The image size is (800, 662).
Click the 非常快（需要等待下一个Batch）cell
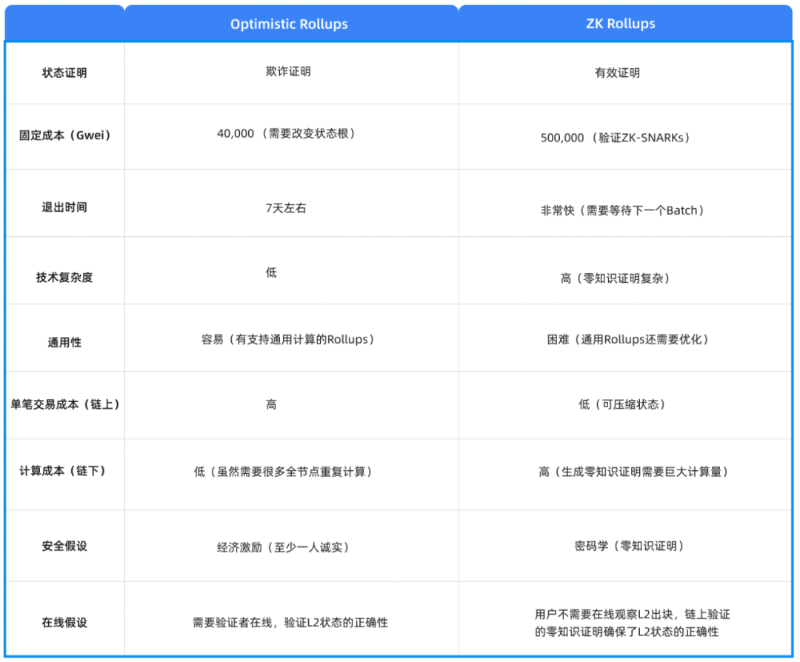(620, 209)
